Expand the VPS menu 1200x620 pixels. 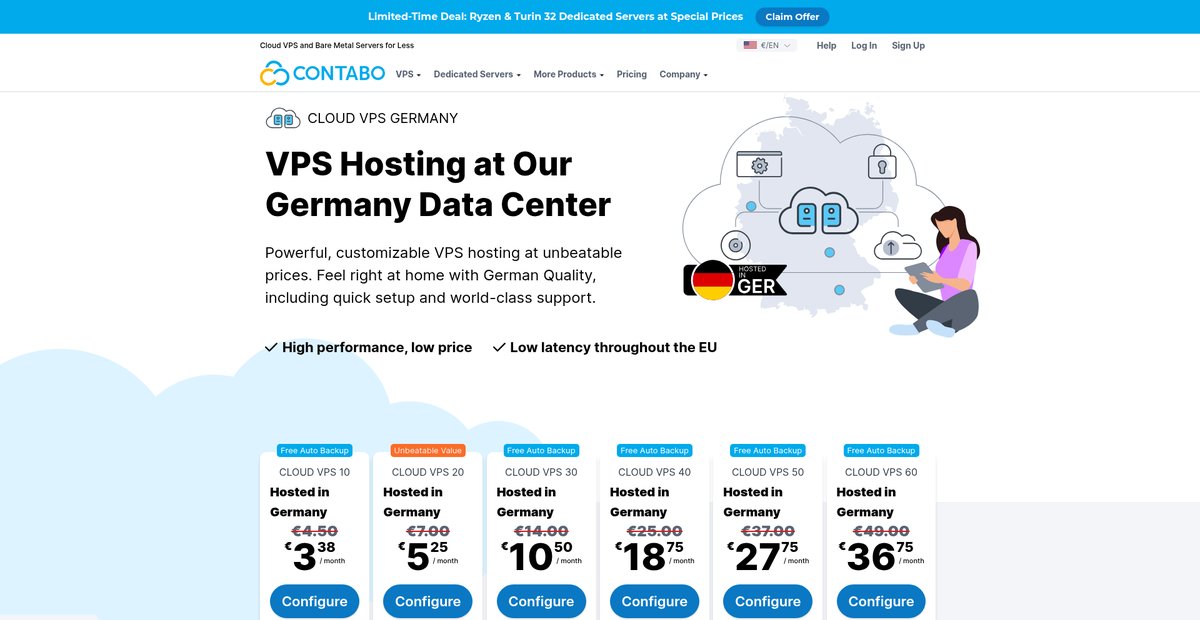click(x=408, y=74)
